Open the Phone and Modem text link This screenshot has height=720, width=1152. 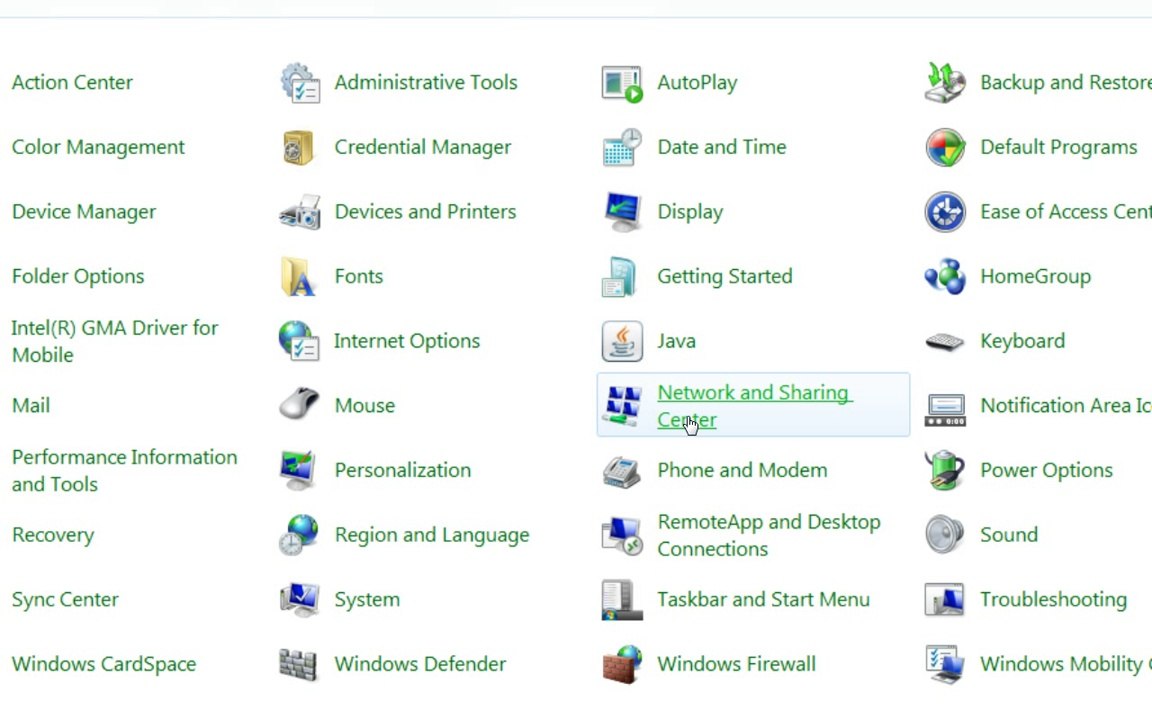tap(742, 470)
